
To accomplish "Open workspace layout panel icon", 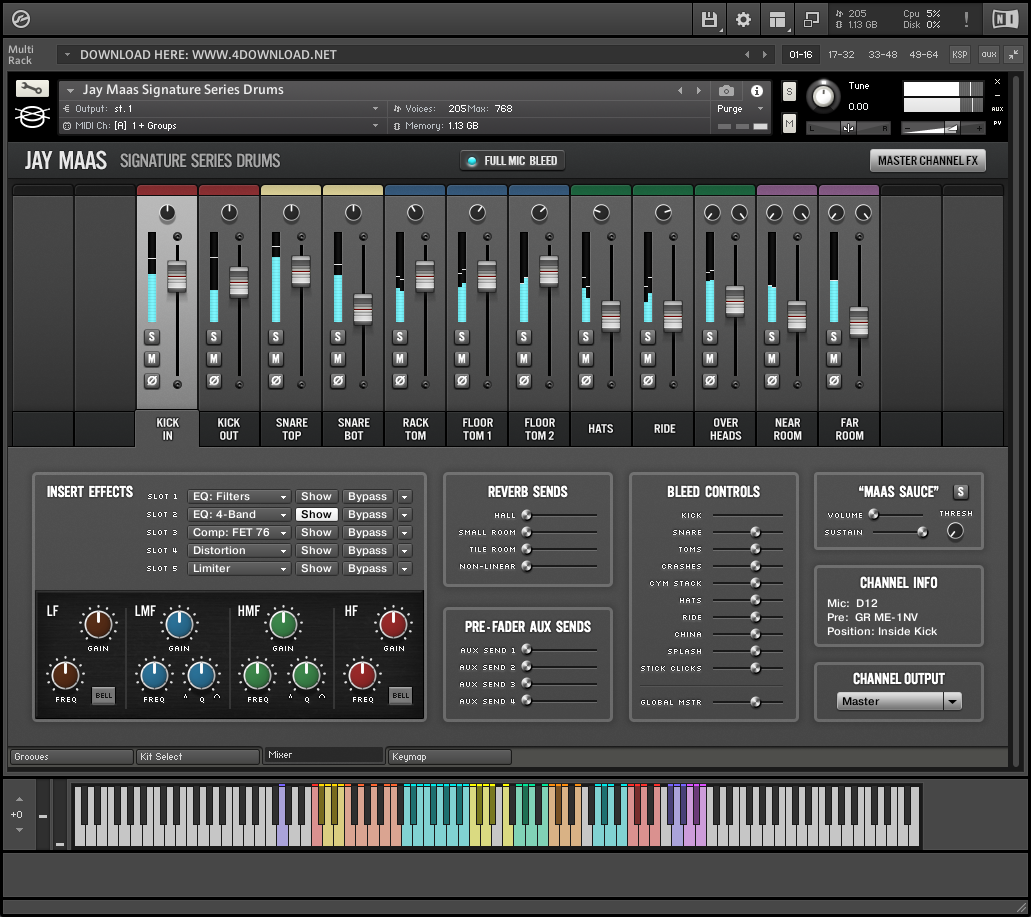I will (777, 20).
